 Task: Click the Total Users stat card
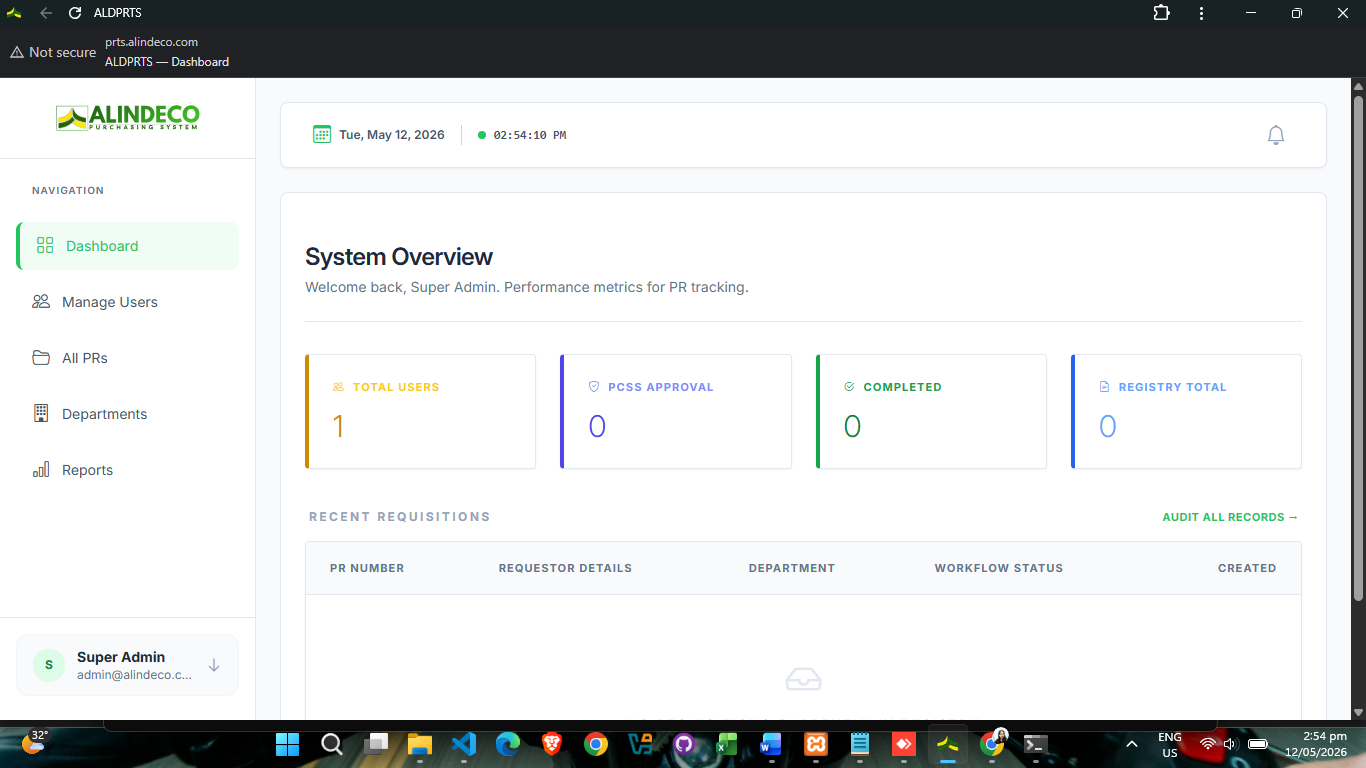coord(420,411)
